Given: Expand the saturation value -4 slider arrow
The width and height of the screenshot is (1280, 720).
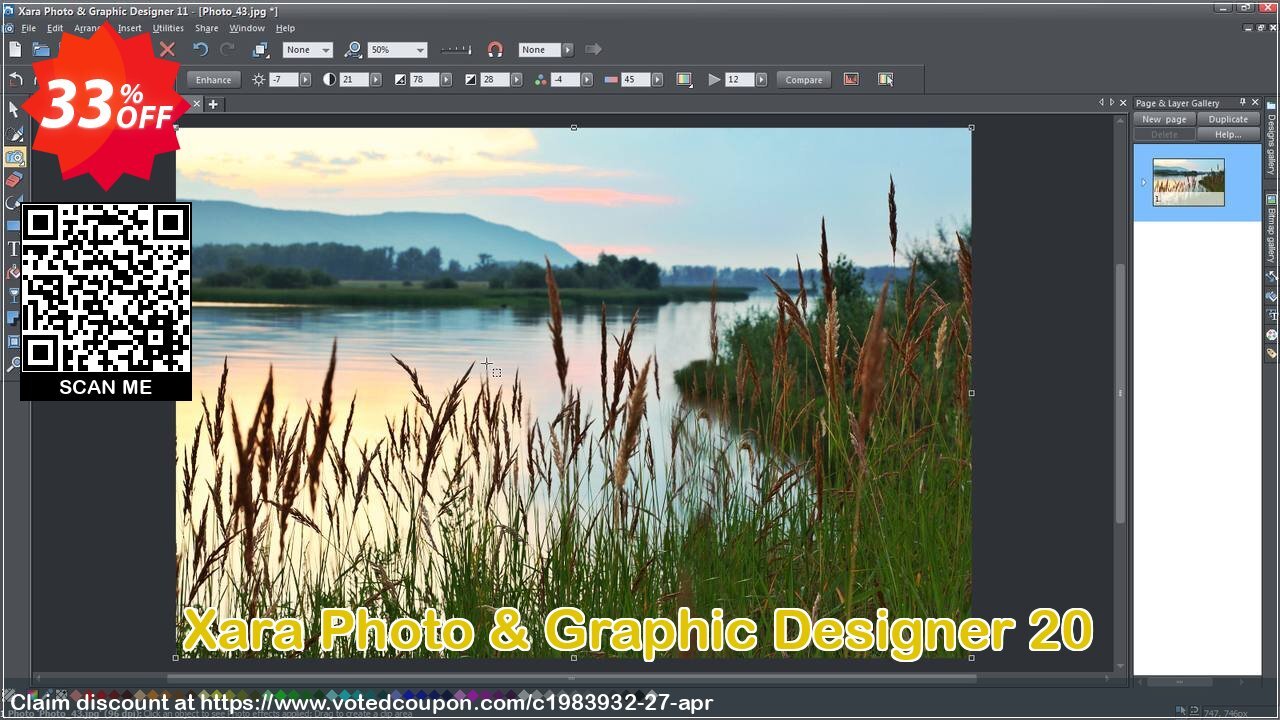Looking at the screenshot, I should 587,79.
